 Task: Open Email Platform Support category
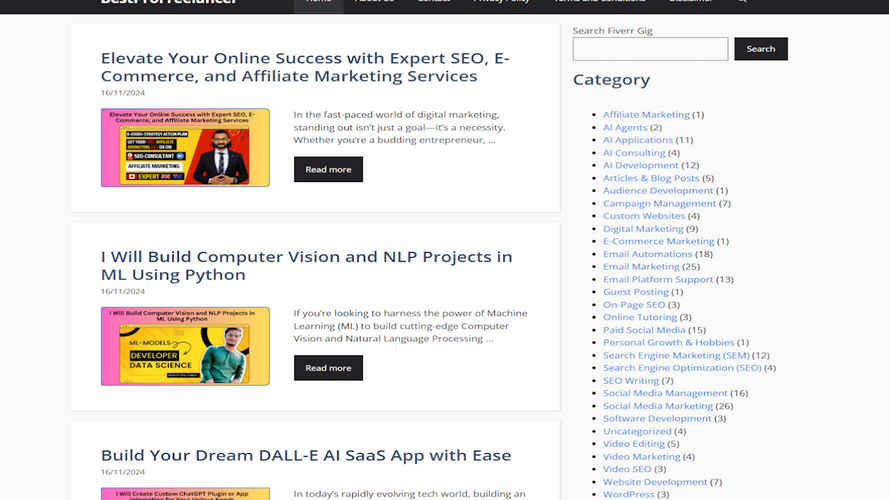[x=658, y=279]
